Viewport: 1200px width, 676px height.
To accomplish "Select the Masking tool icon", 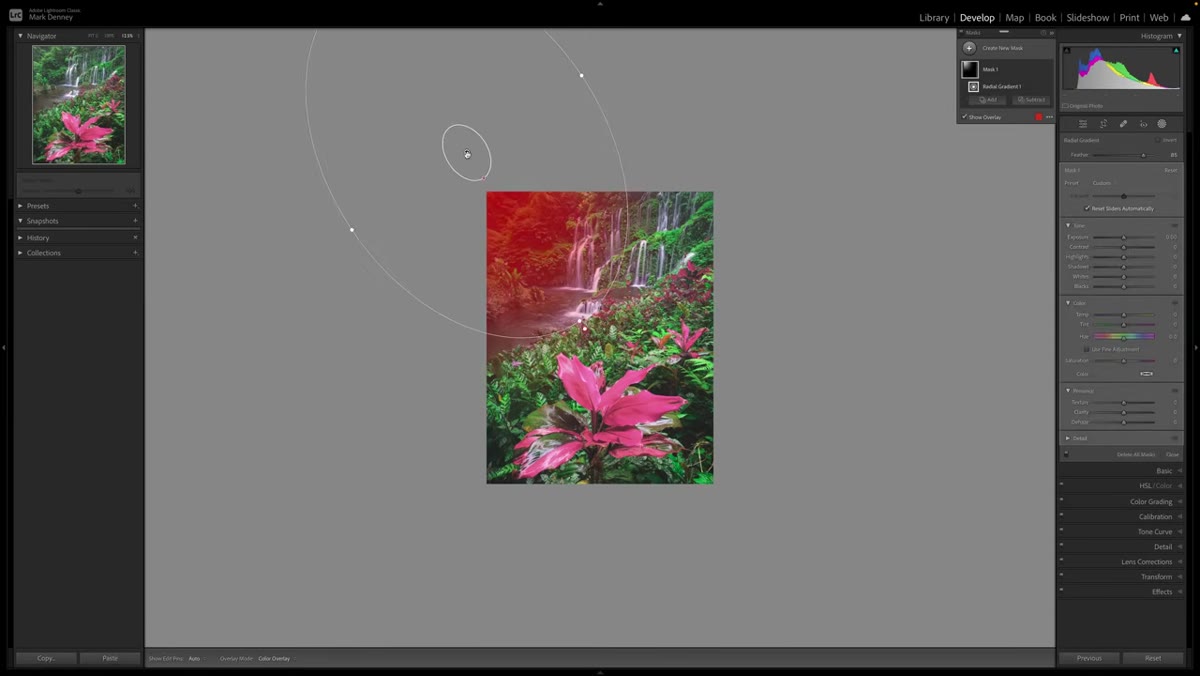I will pyautogui.click(x=1162, y=124).
